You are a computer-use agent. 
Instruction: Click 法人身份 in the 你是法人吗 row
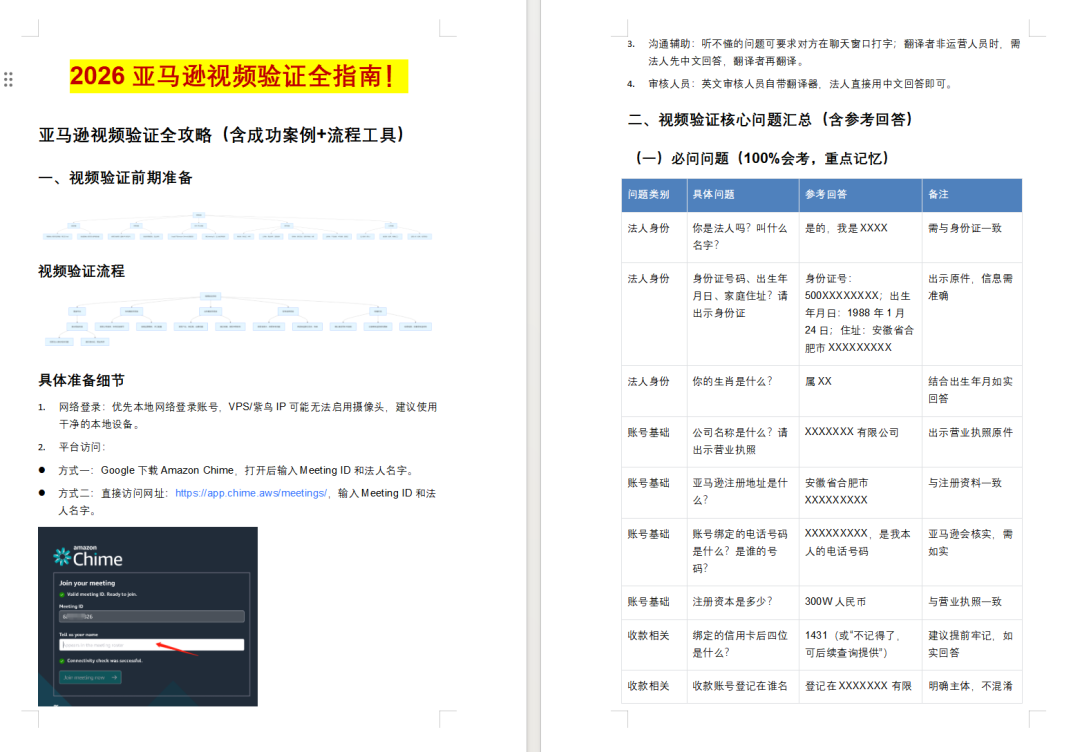point(648,228)
